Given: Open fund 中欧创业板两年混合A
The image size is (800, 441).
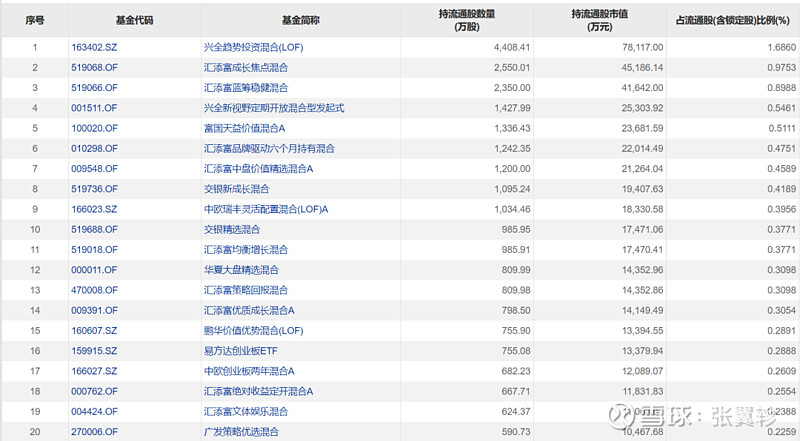Looking at the screenshot, I should (x=249, y=371).
